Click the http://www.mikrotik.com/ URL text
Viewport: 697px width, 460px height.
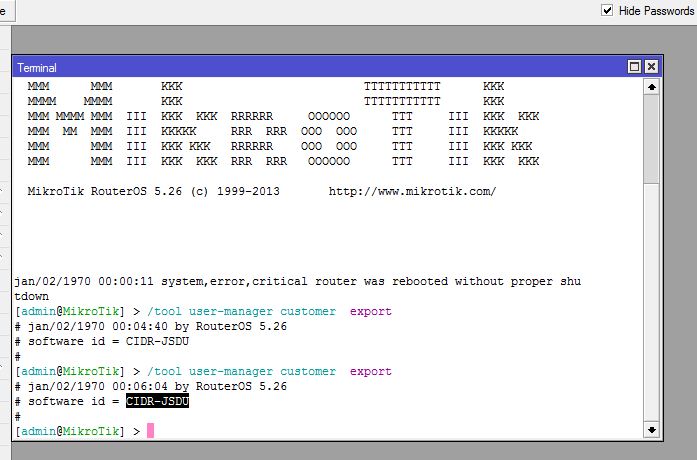tap(412, 192)
